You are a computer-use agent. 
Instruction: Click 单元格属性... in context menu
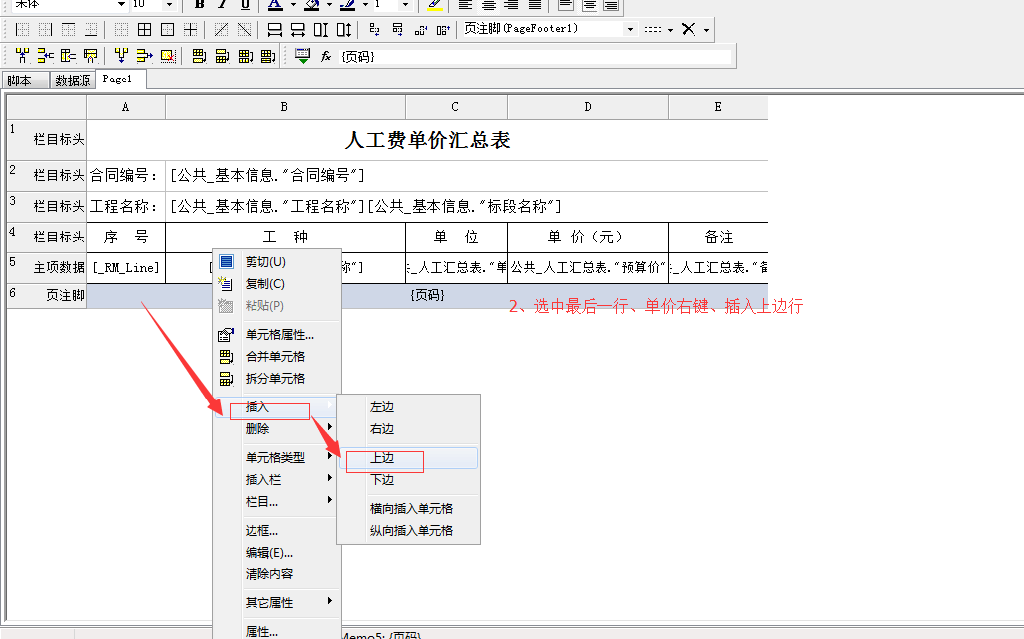point(279,335)
